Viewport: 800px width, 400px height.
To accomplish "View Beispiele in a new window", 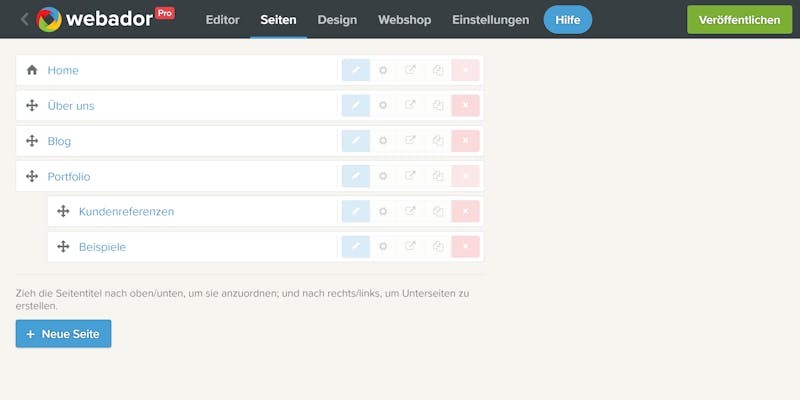I will click(x=410, y=246).
